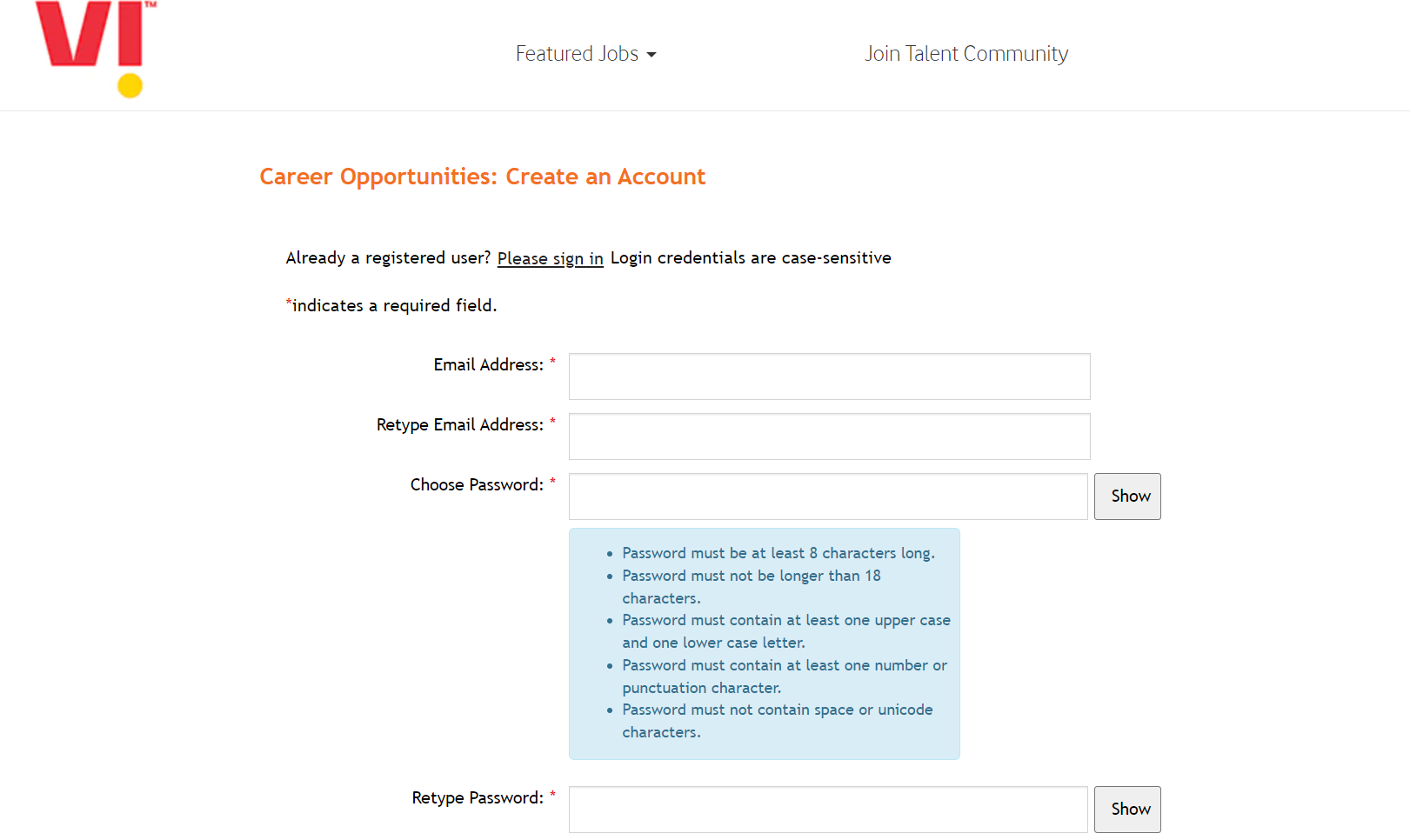This screenshot has width=1410, height=840.
Task: Show the Choose Password field contents
Action: (1127, 497)
